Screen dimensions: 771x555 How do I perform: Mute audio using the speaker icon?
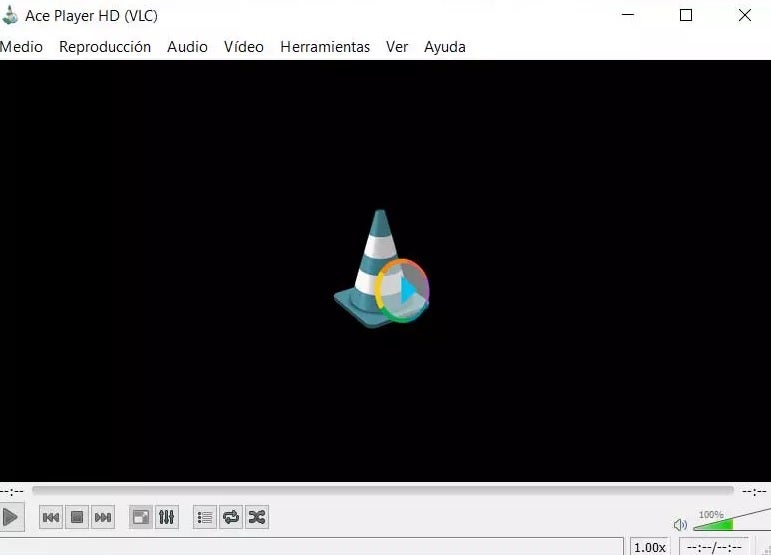680,524
